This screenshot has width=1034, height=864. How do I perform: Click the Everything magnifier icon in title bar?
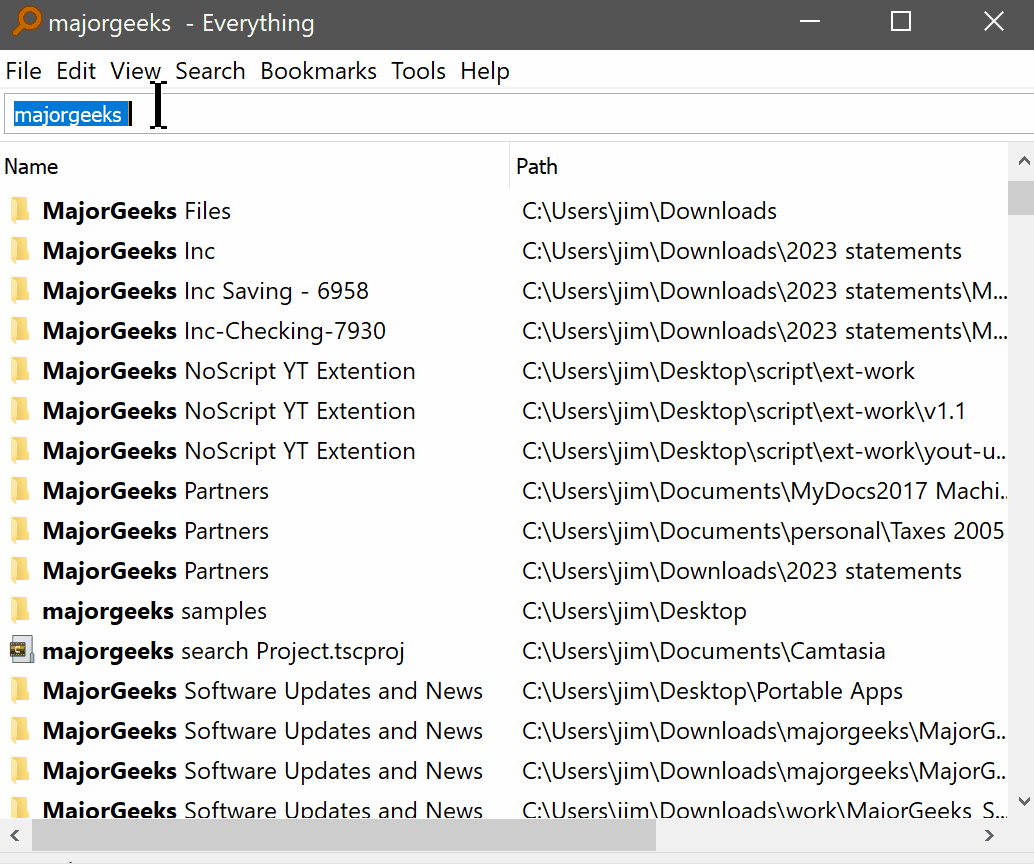click(26, 22)
